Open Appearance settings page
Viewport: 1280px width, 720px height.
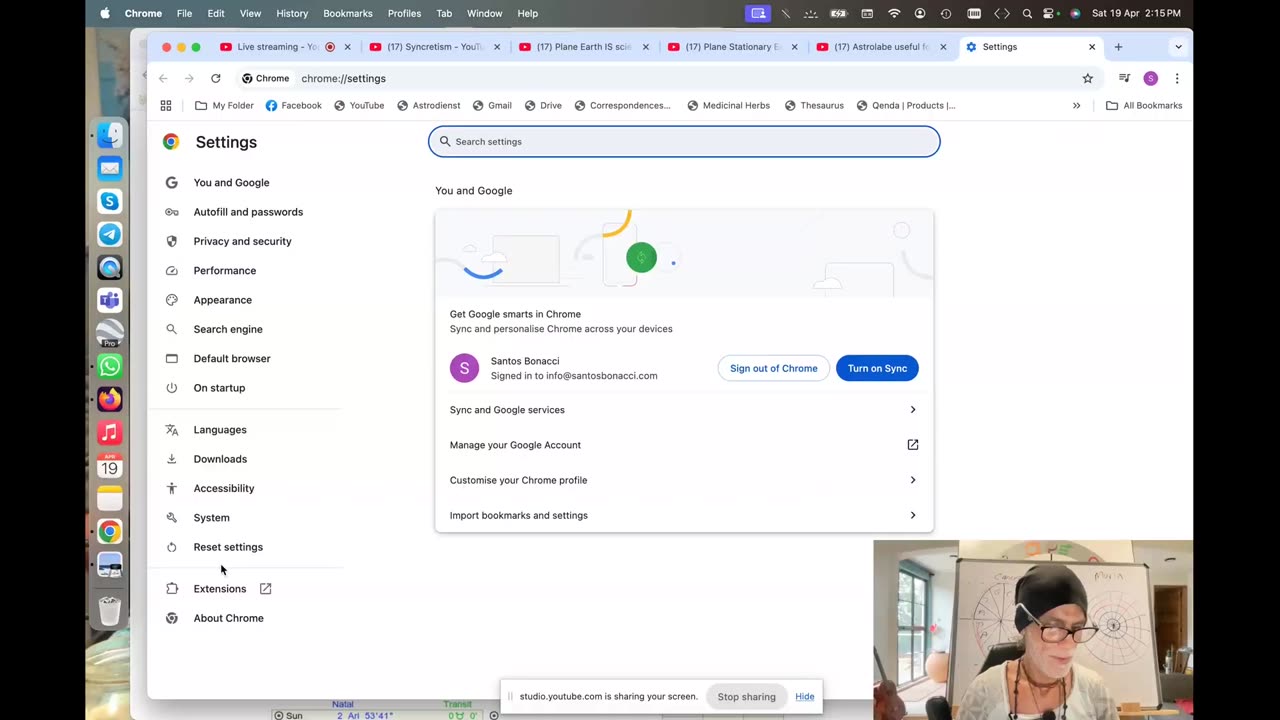(222, 300)
